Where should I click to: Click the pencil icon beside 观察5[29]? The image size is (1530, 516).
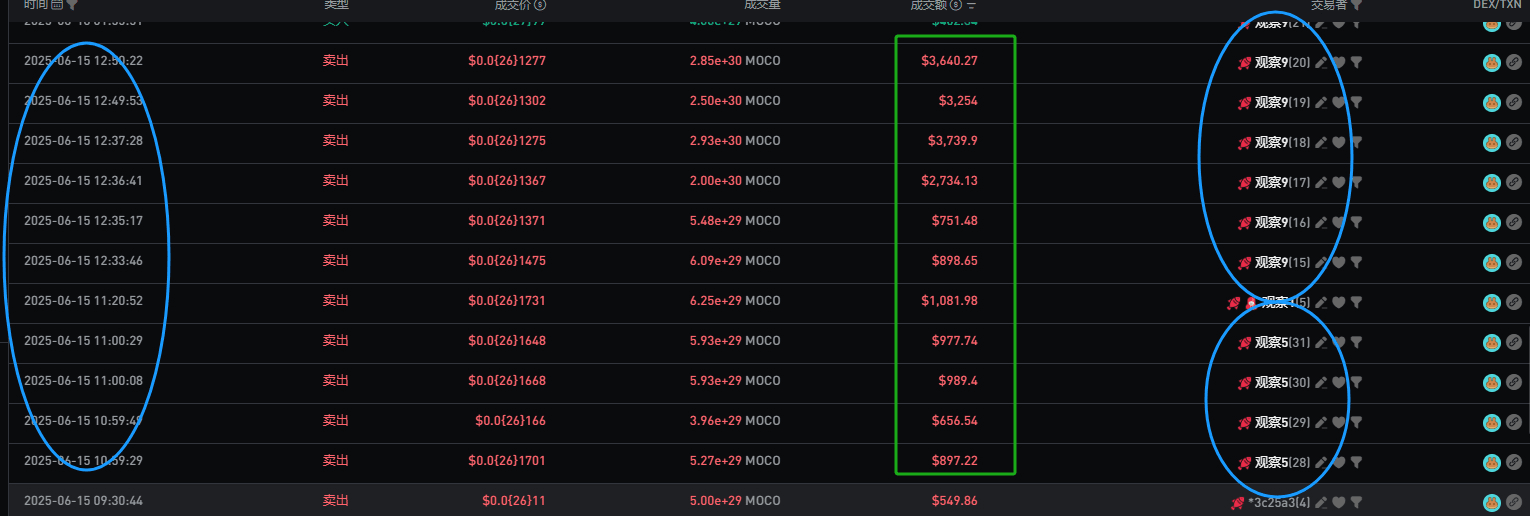point(1321,422)
